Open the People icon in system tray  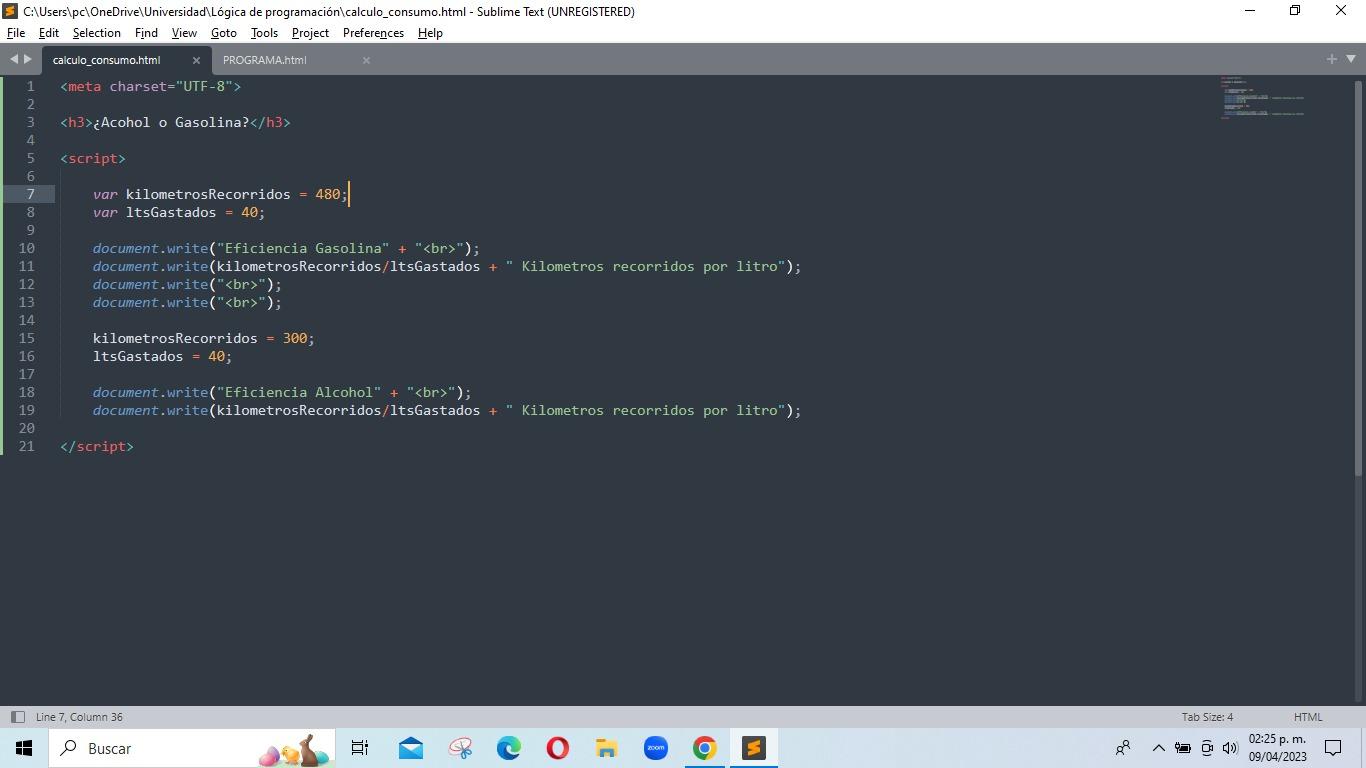[1123, 748]
